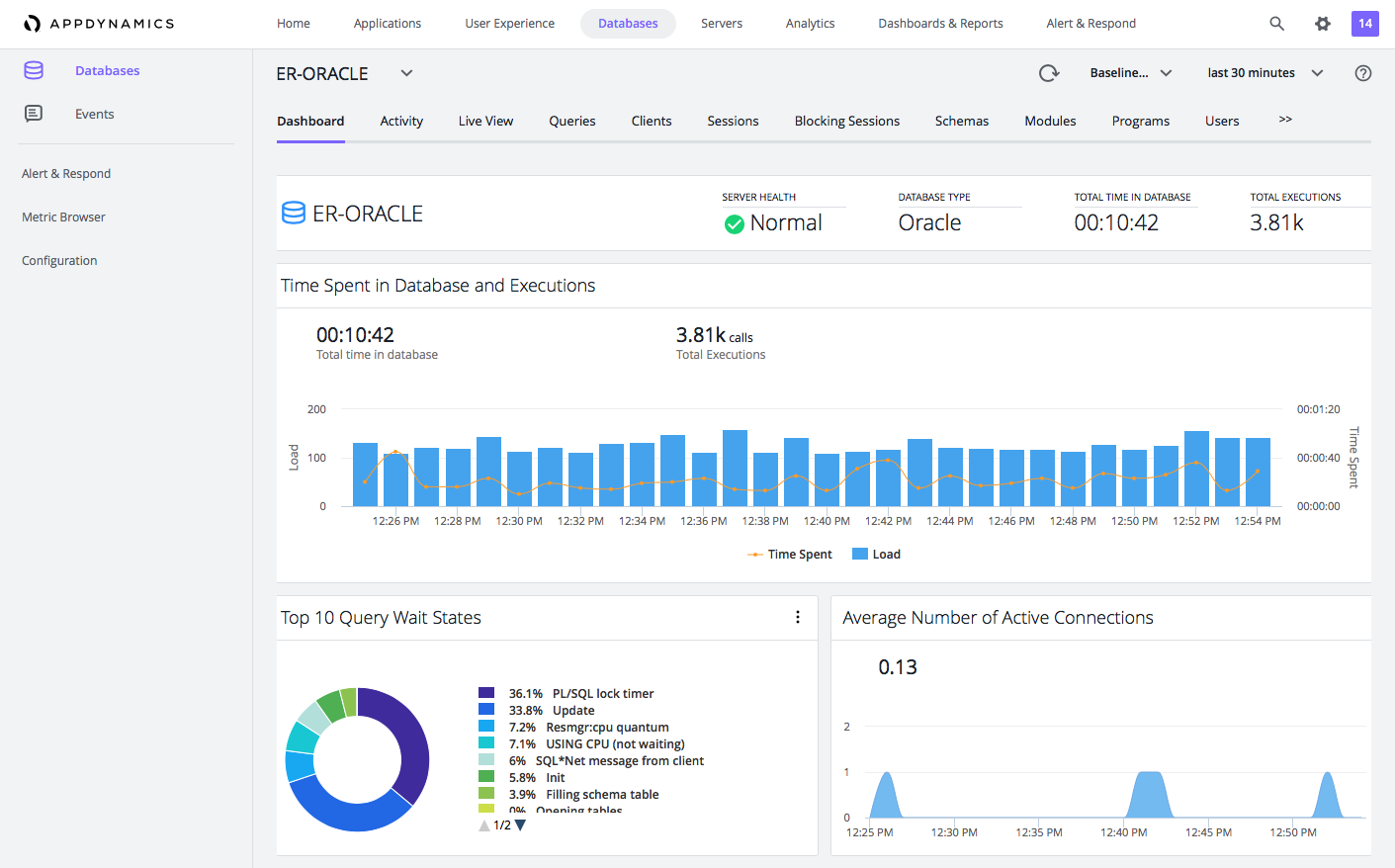This screenshot has height=868, width=1395.
Task: Switch to the Programs tab
Action: pos(1140,122)
